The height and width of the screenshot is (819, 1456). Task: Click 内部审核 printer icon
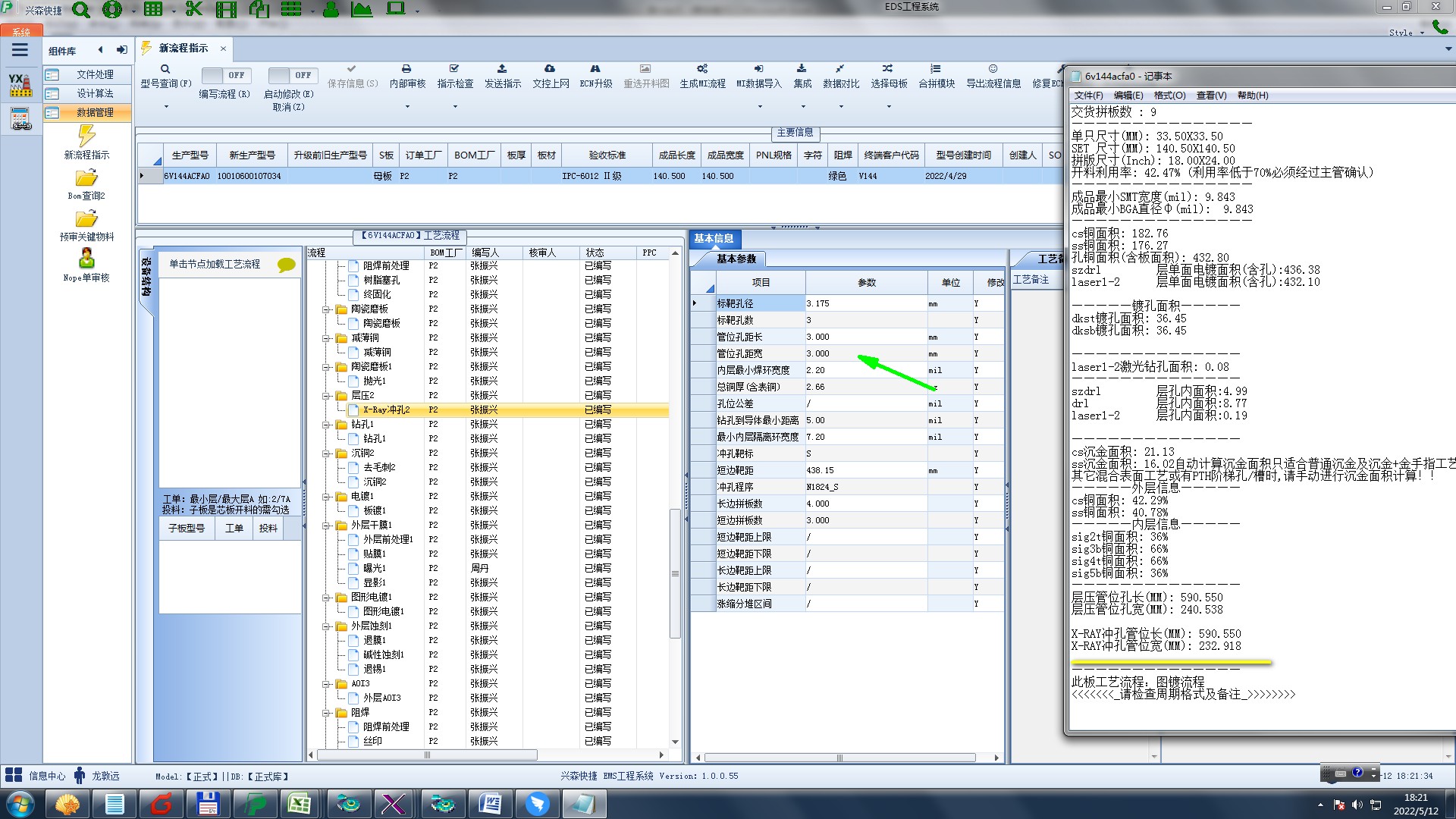(x=406, y=69)
